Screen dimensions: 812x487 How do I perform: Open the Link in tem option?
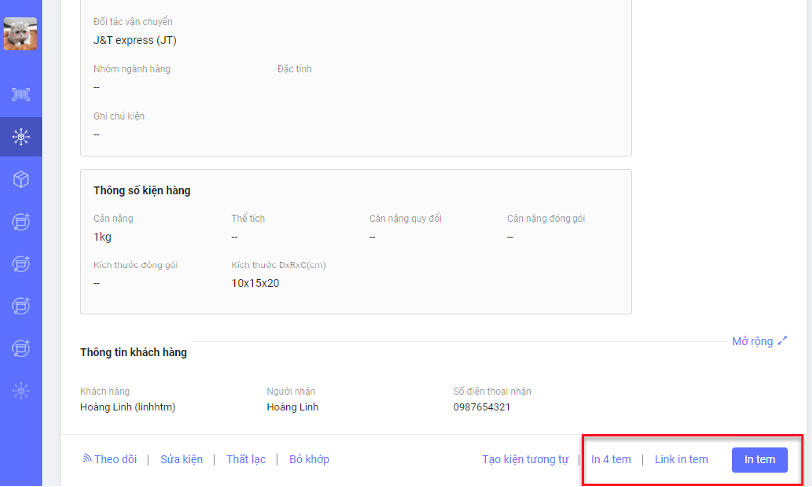[x=681, y=459]
